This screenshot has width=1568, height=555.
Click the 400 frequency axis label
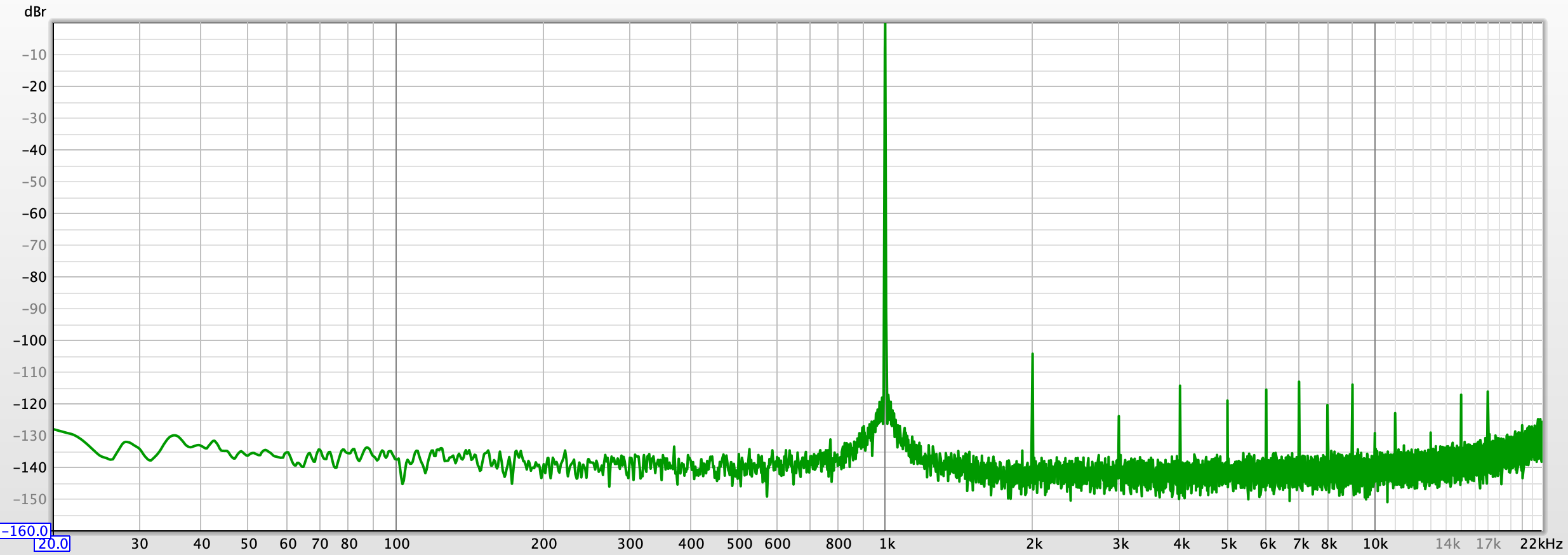coord(691,544)
